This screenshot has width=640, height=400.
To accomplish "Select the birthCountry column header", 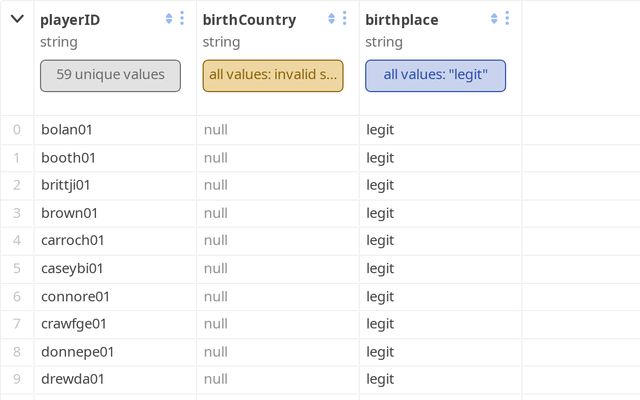I will pos(250,20).
